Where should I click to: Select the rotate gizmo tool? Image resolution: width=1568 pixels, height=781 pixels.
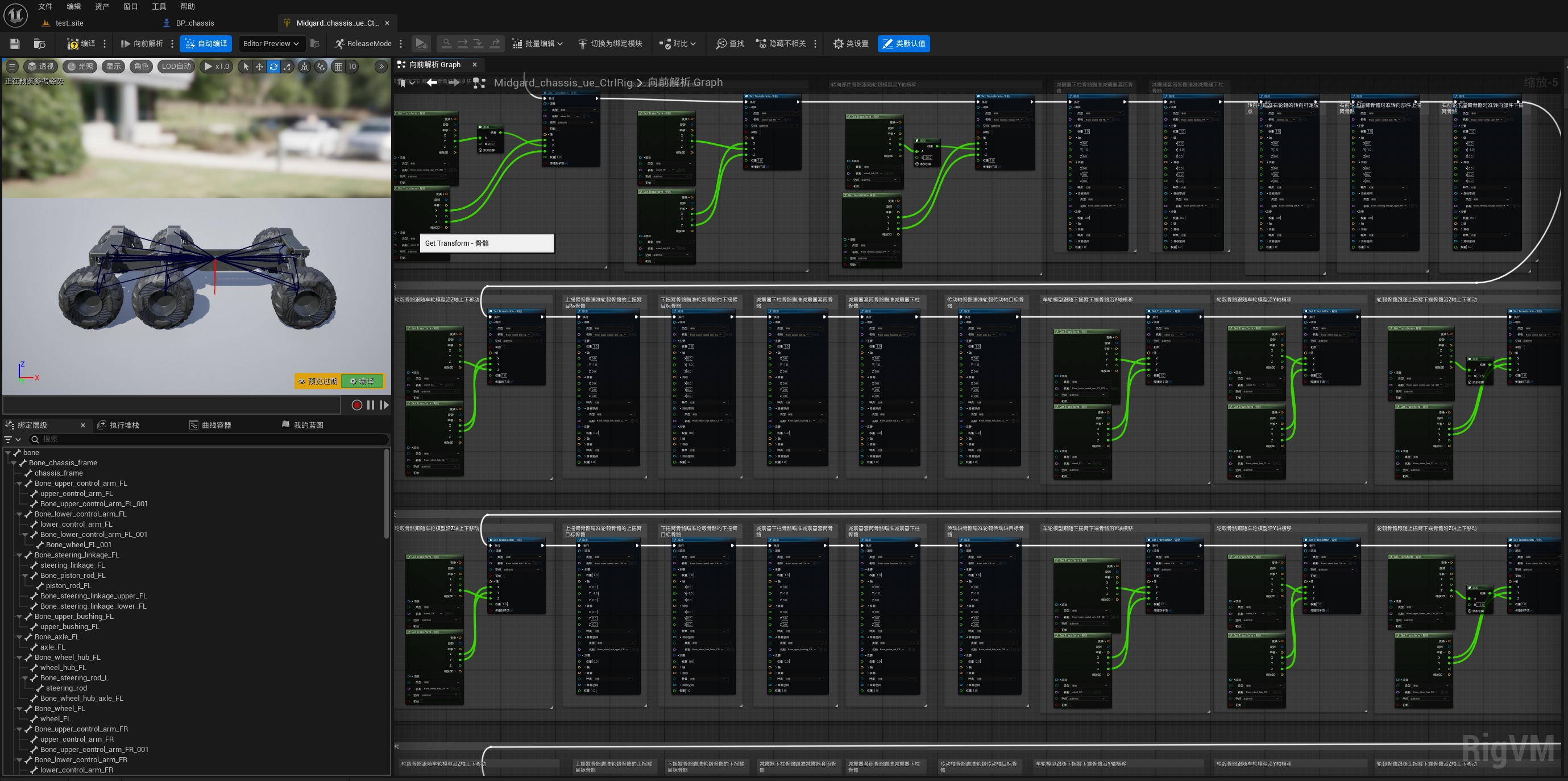[x=273, y=67]
